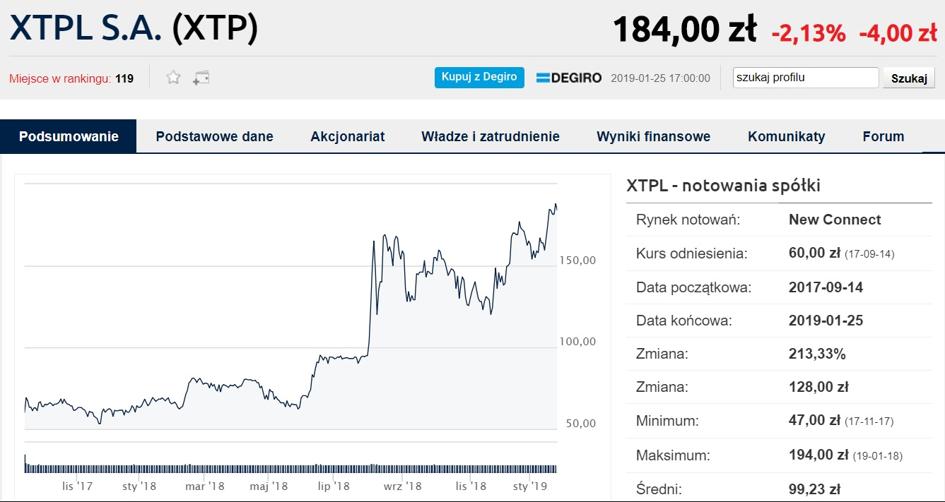Click the Szukaj search button

pos(908,78)
